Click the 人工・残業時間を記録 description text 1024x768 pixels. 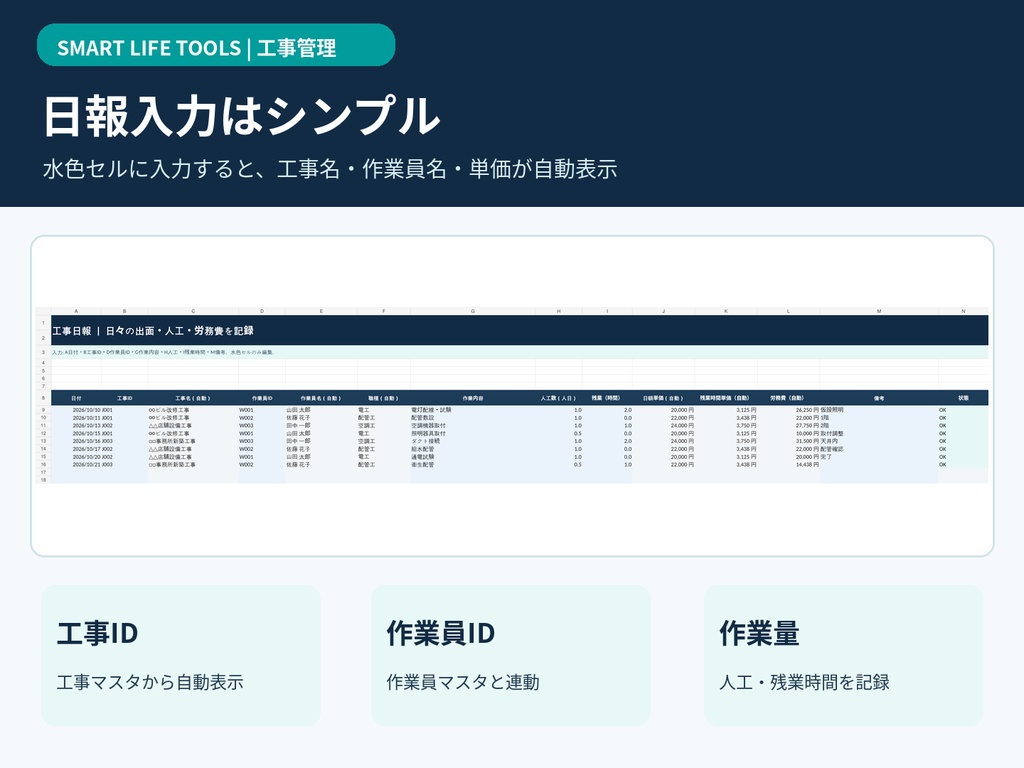coord(805,682)
